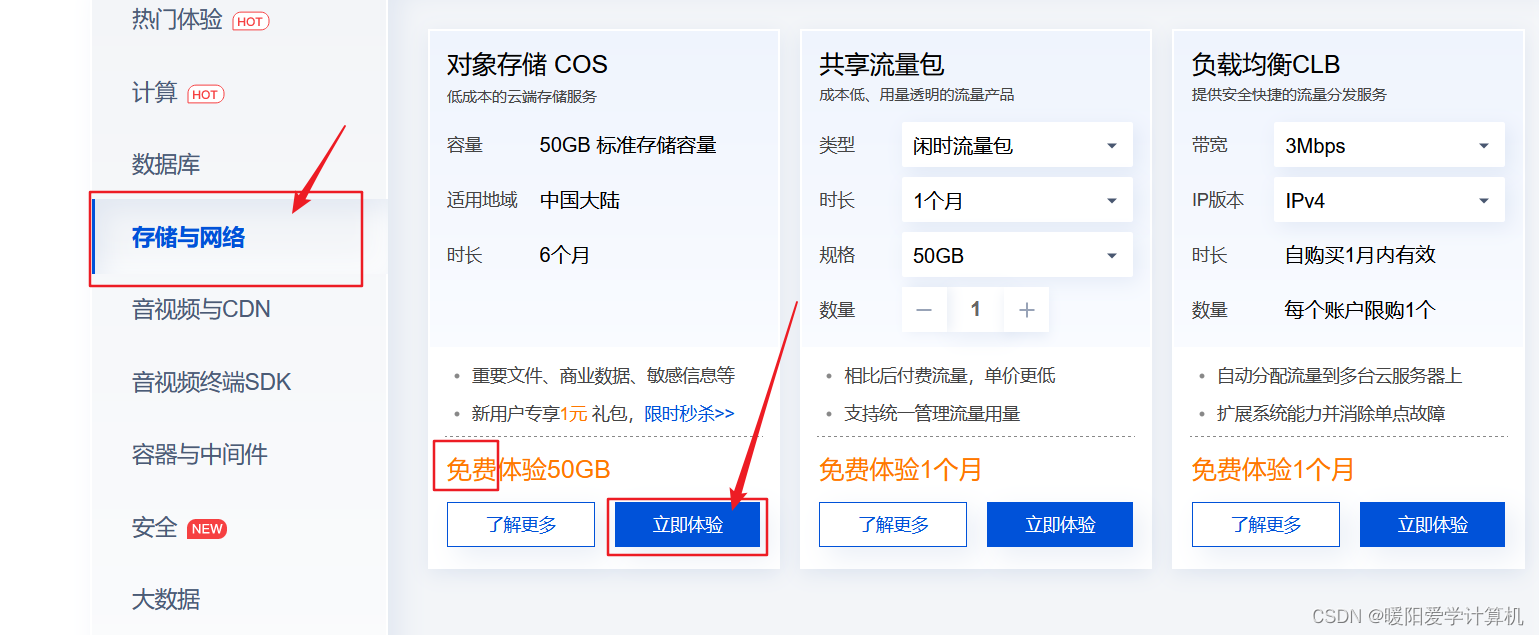
Task: Click 立即体验 on the 负载均衡CLB card
Action: 1432,523
